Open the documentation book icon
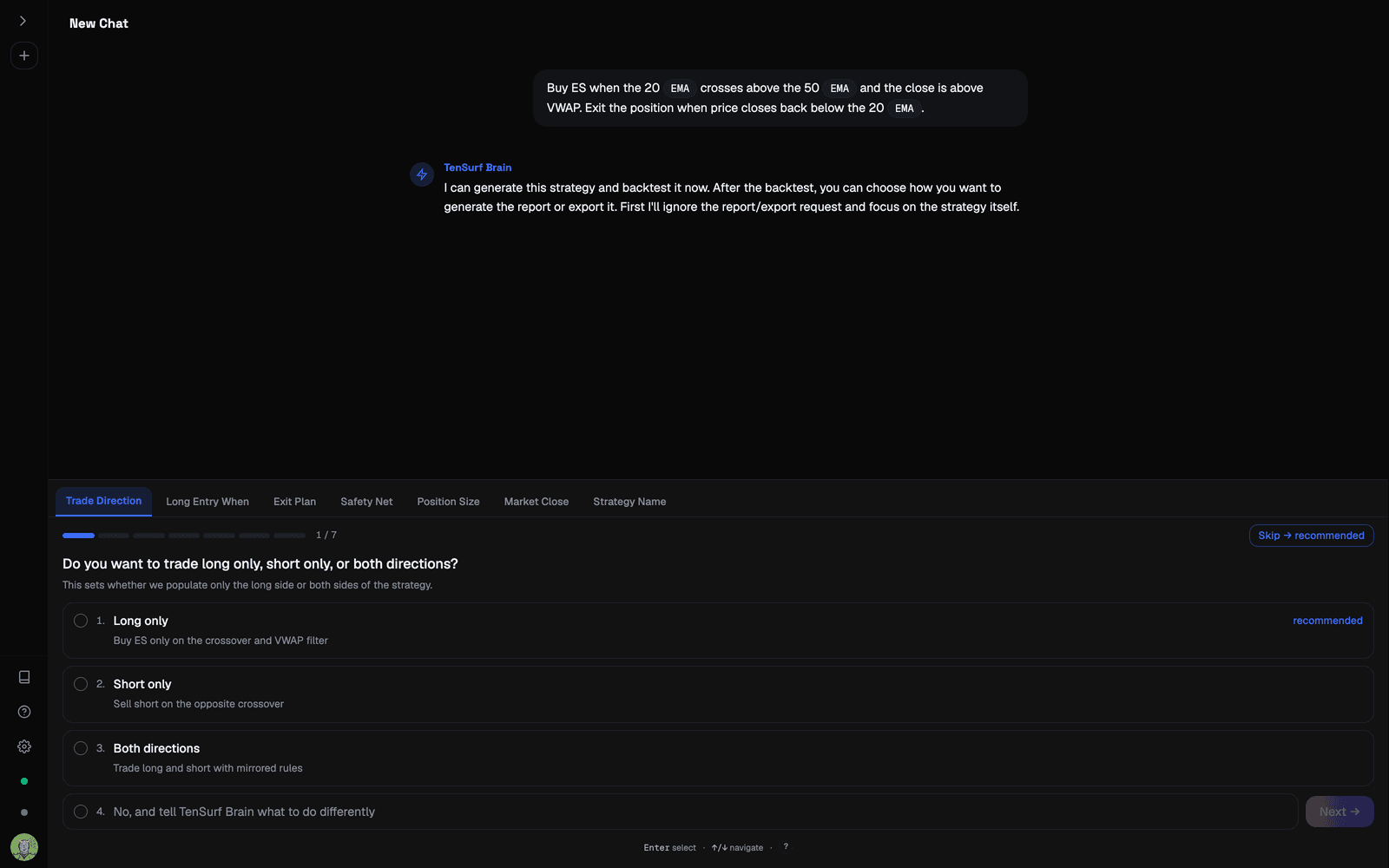Viewport: 1389px width, 868px height. coord(24,677)
